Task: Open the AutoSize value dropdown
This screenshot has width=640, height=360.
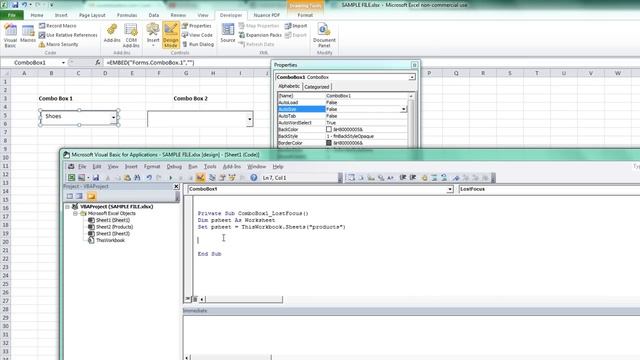Action: (x=403, y=109)
